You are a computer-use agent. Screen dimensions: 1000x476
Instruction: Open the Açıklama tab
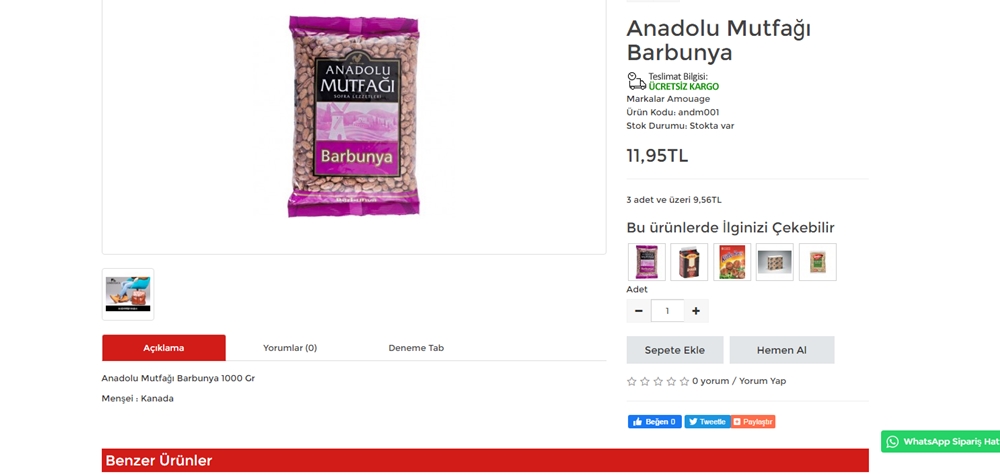(x=164, y=348)
